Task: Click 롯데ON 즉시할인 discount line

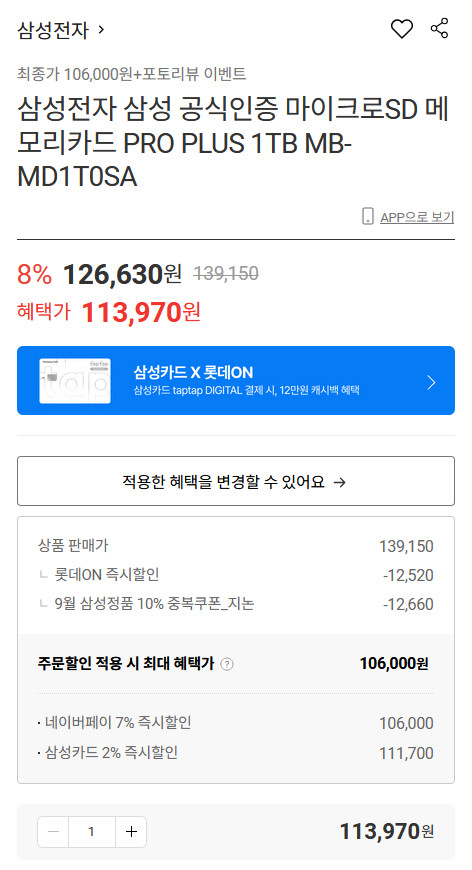Action: [236, 574]
